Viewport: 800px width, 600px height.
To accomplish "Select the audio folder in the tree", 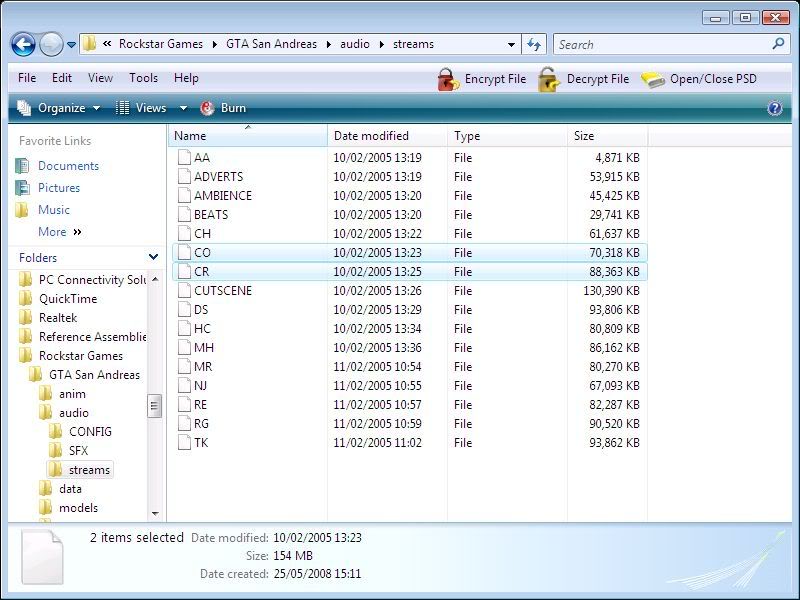I will pos(74,413).
